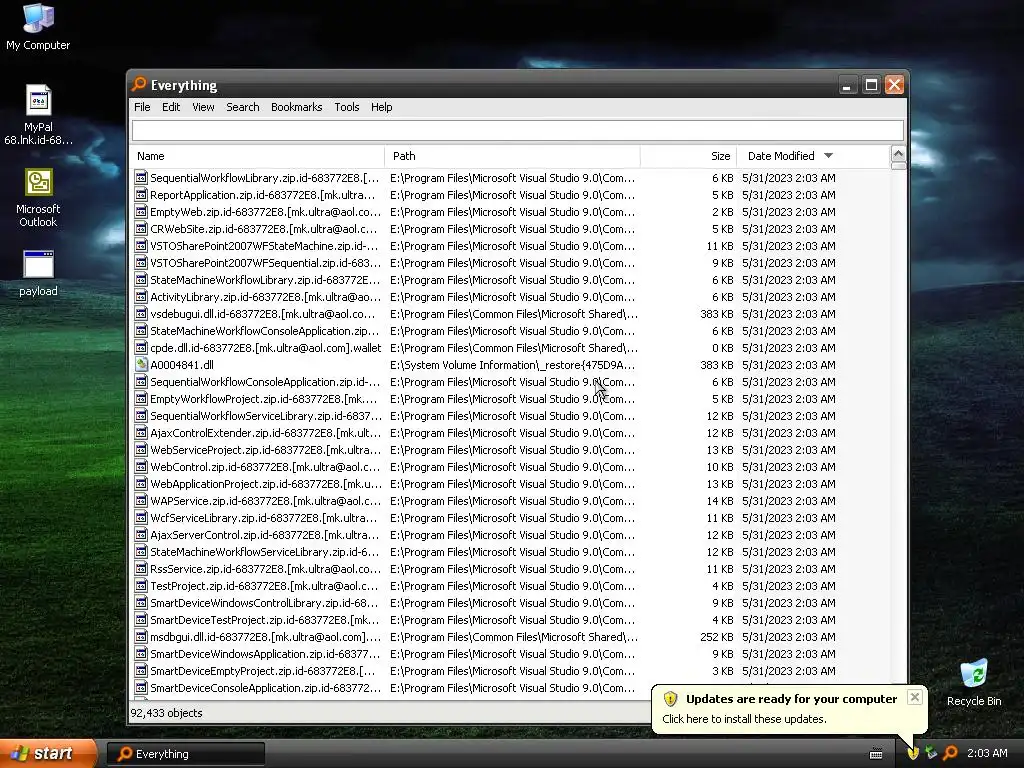
Task: Select the AjaxServerControl.zip file row
Action: 511,535
